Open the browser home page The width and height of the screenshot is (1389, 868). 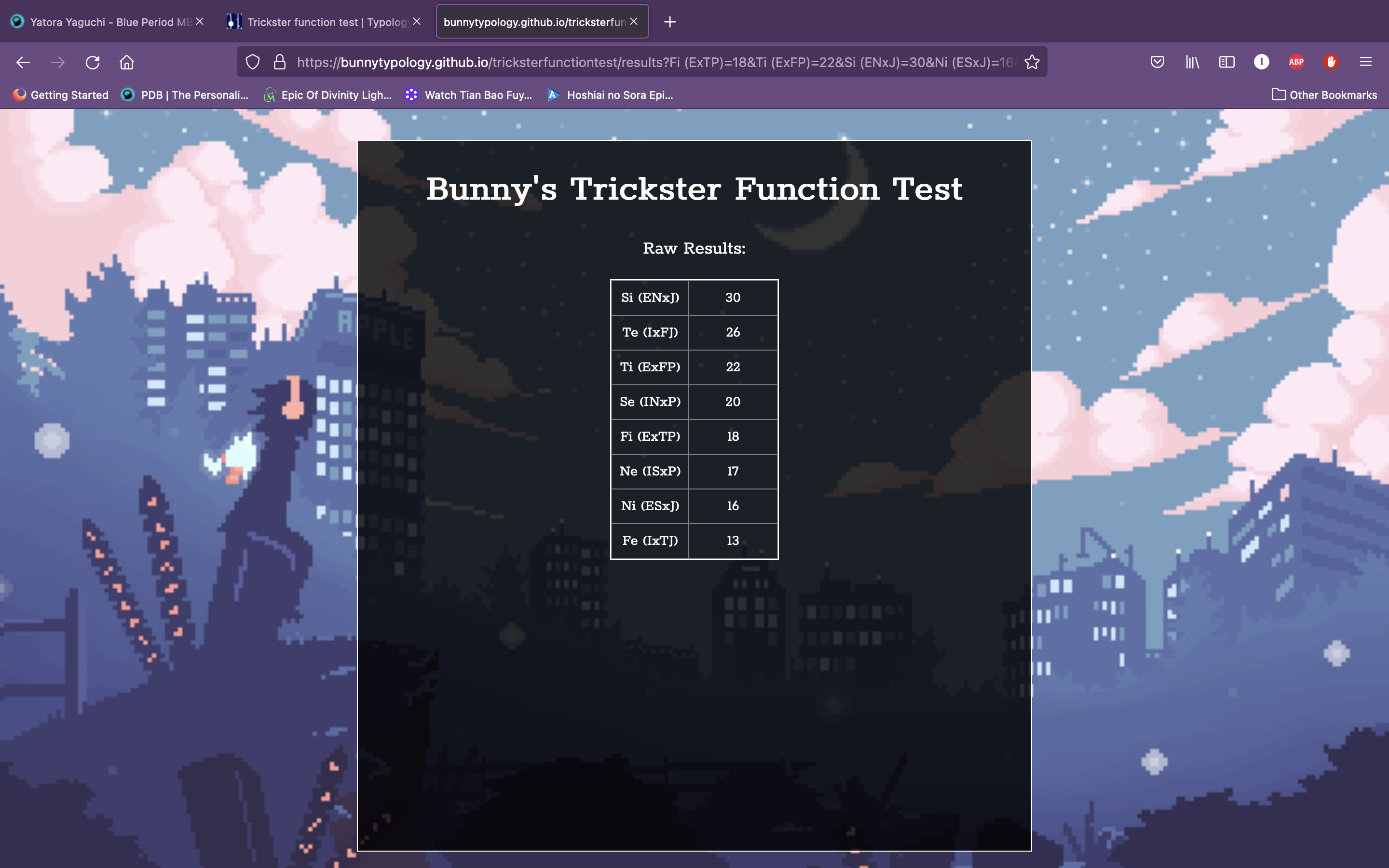pos(127,62)
